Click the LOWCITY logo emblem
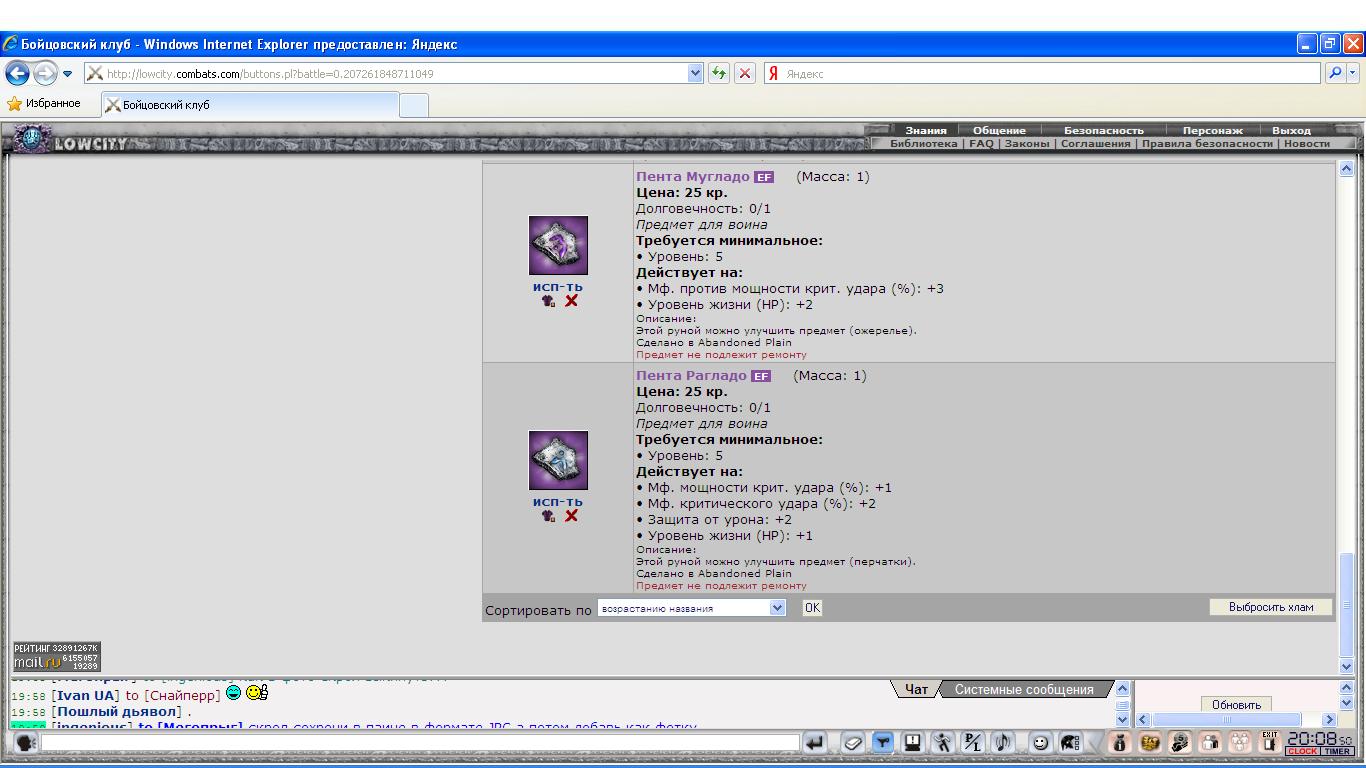Image resolution: width=1366 pixels, height=768 pixels. point(31,138)
